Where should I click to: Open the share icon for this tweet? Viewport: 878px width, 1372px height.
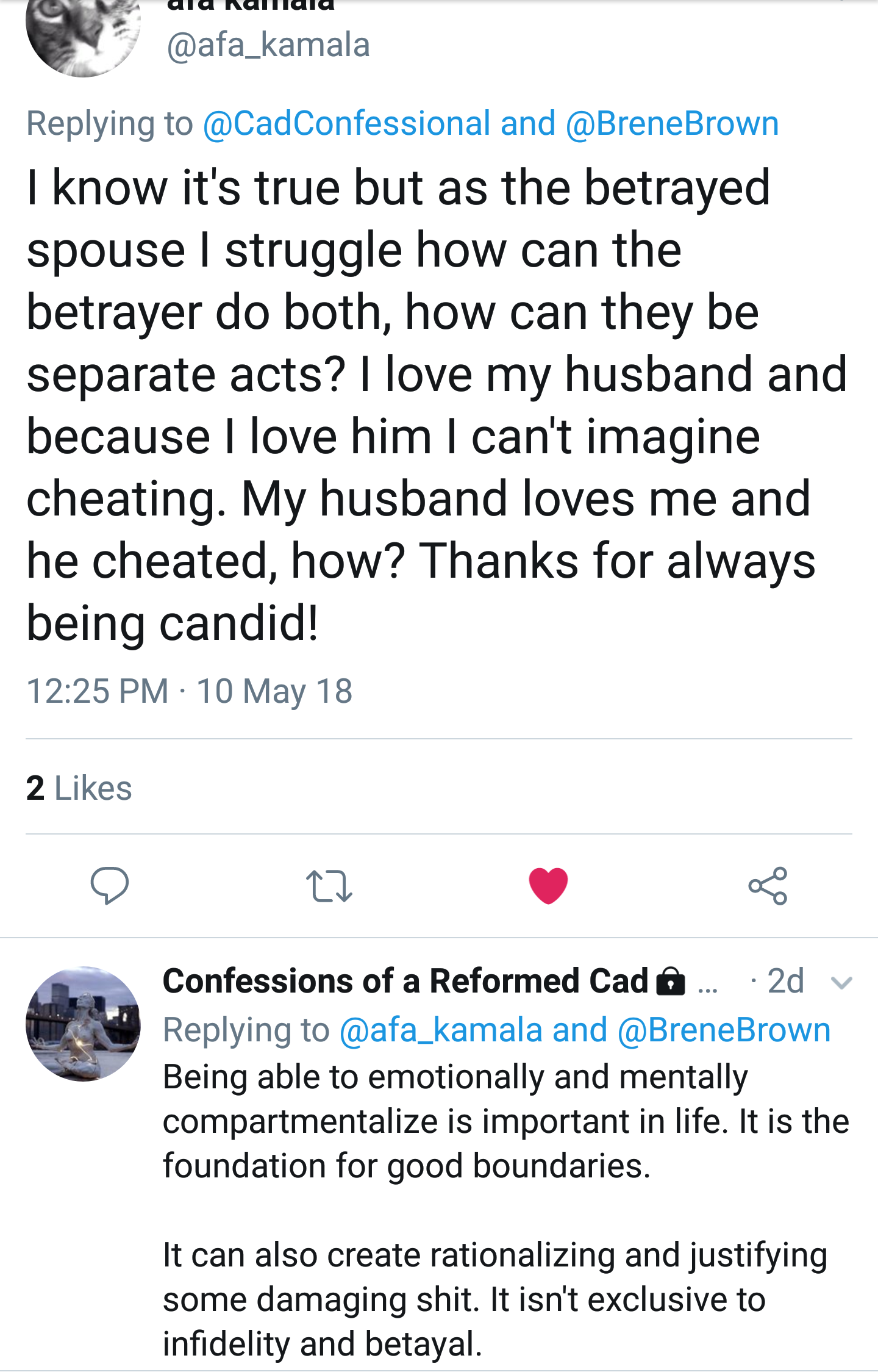768,885
